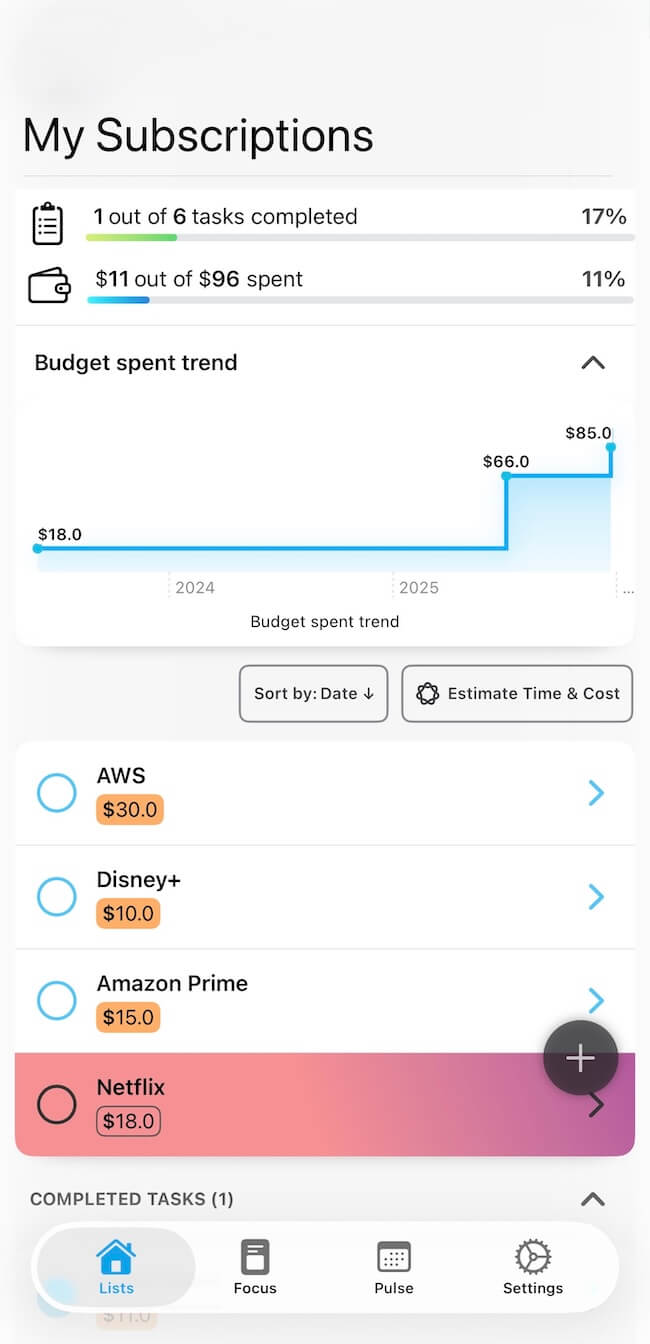Go to the Lists home tab

point(116,1267)
